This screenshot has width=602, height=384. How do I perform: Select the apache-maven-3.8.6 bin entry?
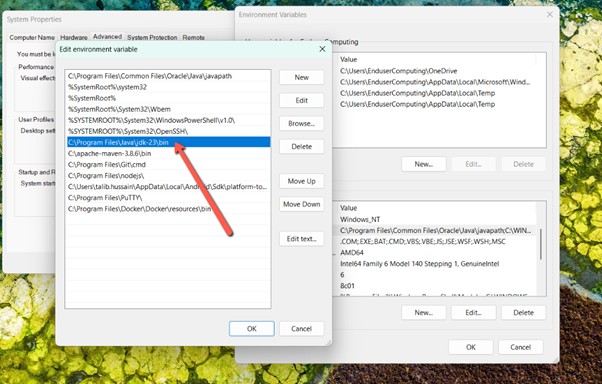pyautogui.click(x=169, y=154)
